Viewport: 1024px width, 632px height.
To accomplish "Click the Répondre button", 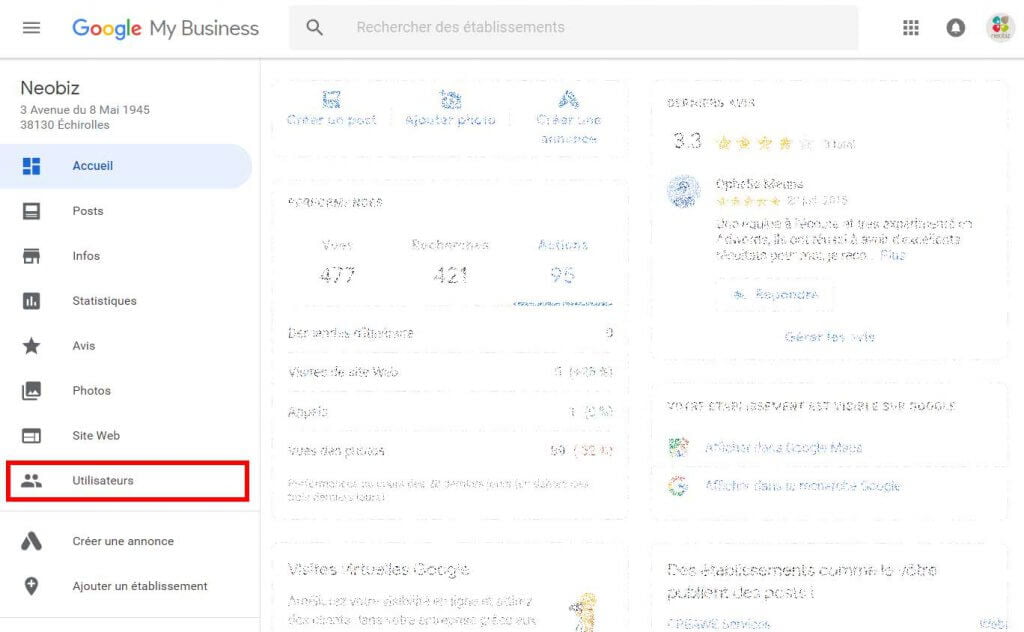I will pos(775,294).
